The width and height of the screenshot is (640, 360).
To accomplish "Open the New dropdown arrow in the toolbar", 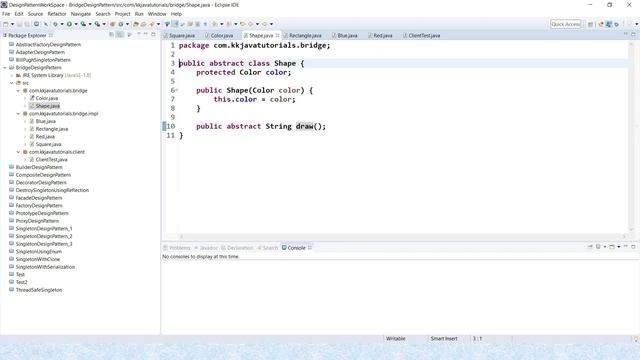I will click(12, 24).
